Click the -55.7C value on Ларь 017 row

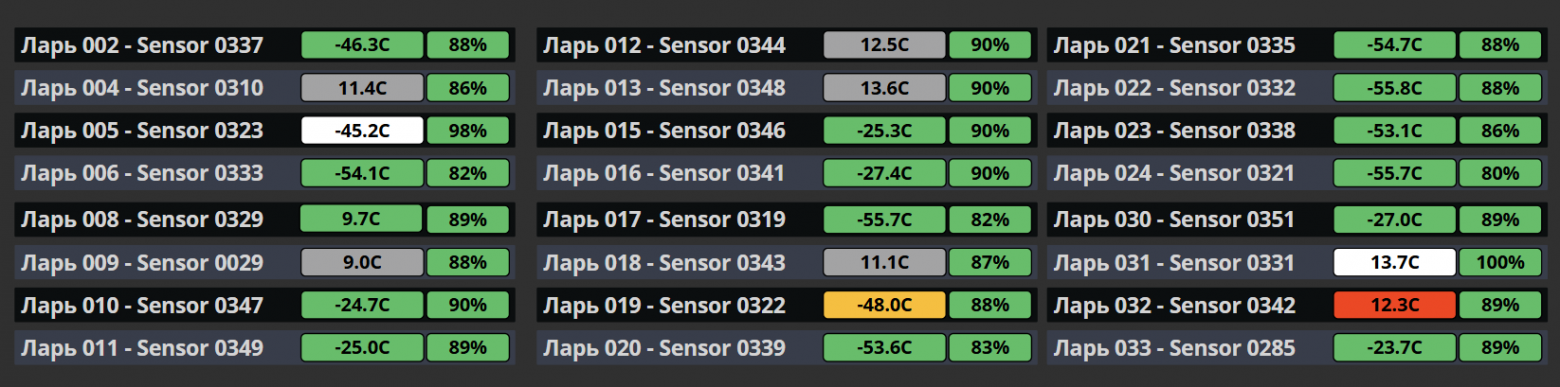coord(884,219)
